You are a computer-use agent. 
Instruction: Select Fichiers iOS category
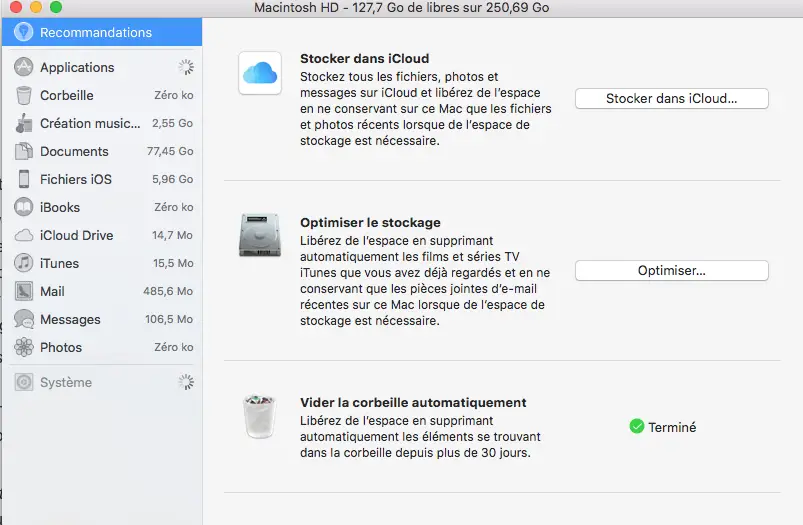tap(102, 179)
